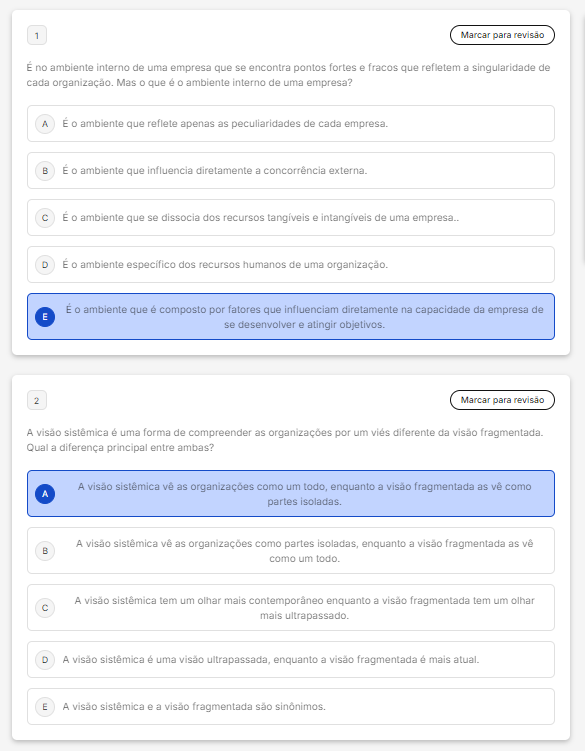Screen dimensions: 585x751
Task: Select answer about recursos tangíveis e intangíveis
Action: pyautogui.click(x=291, y=217)
